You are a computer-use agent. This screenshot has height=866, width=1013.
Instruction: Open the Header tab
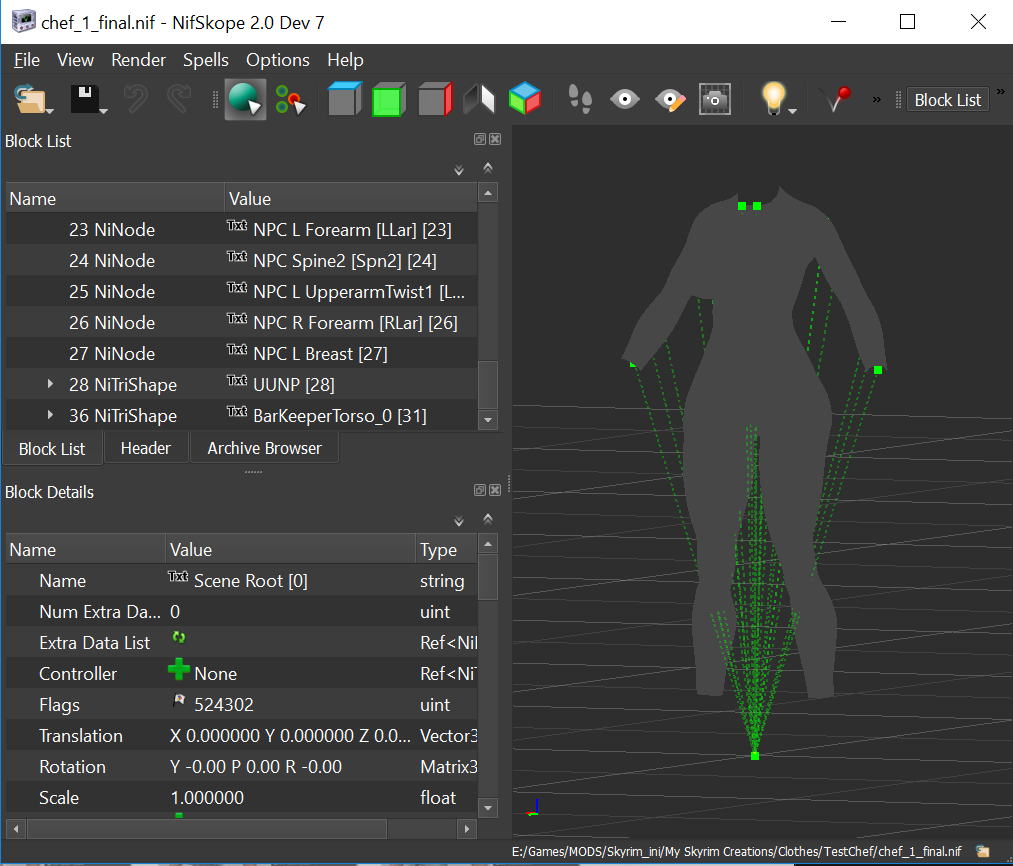pos(146,448)
